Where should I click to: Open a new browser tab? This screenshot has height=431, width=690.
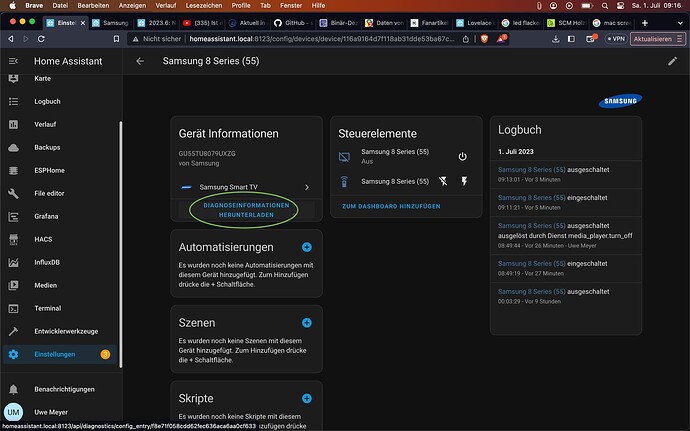(x=645, y=23)
